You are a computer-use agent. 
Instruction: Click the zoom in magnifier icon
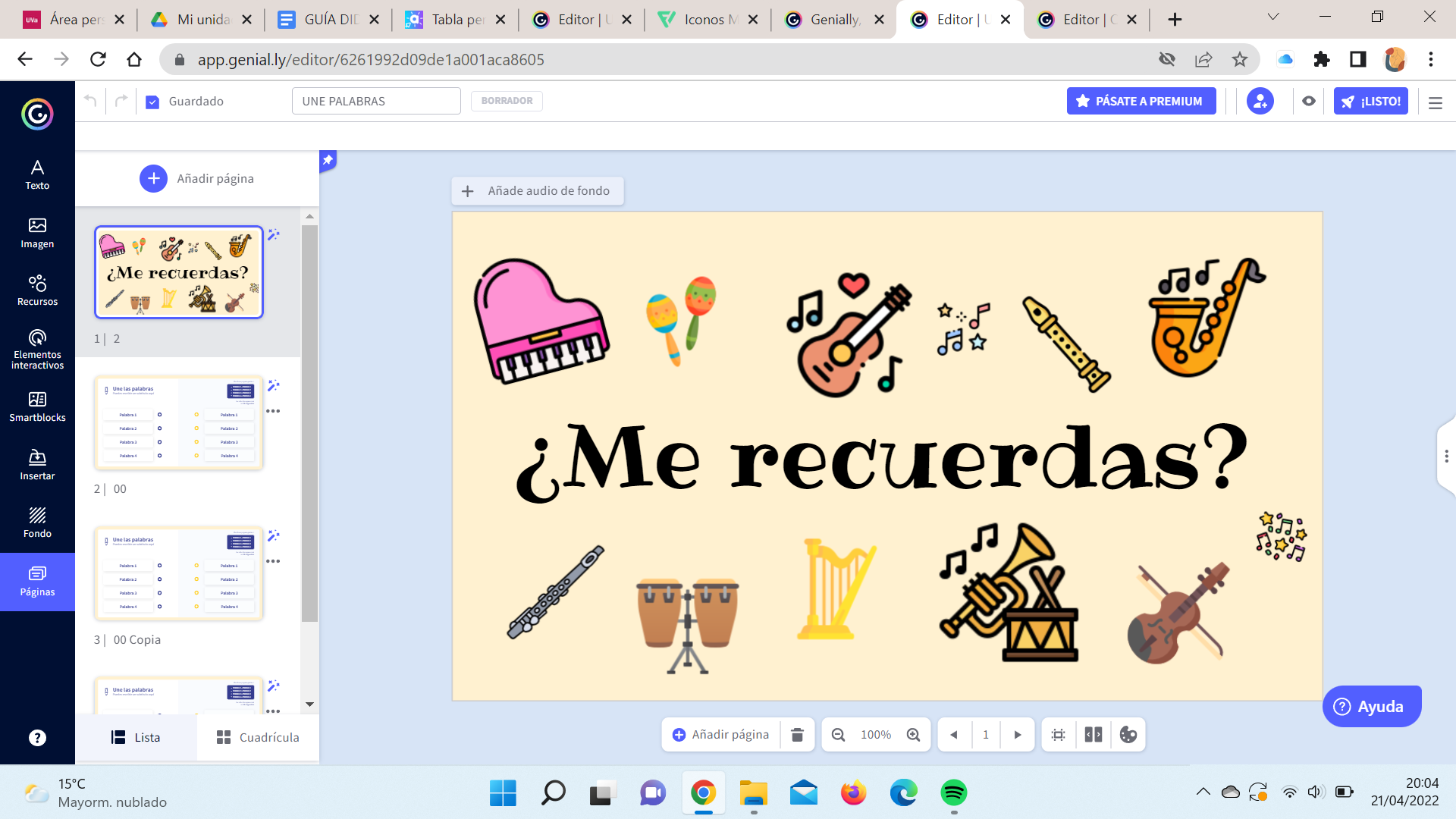(914, 735)
